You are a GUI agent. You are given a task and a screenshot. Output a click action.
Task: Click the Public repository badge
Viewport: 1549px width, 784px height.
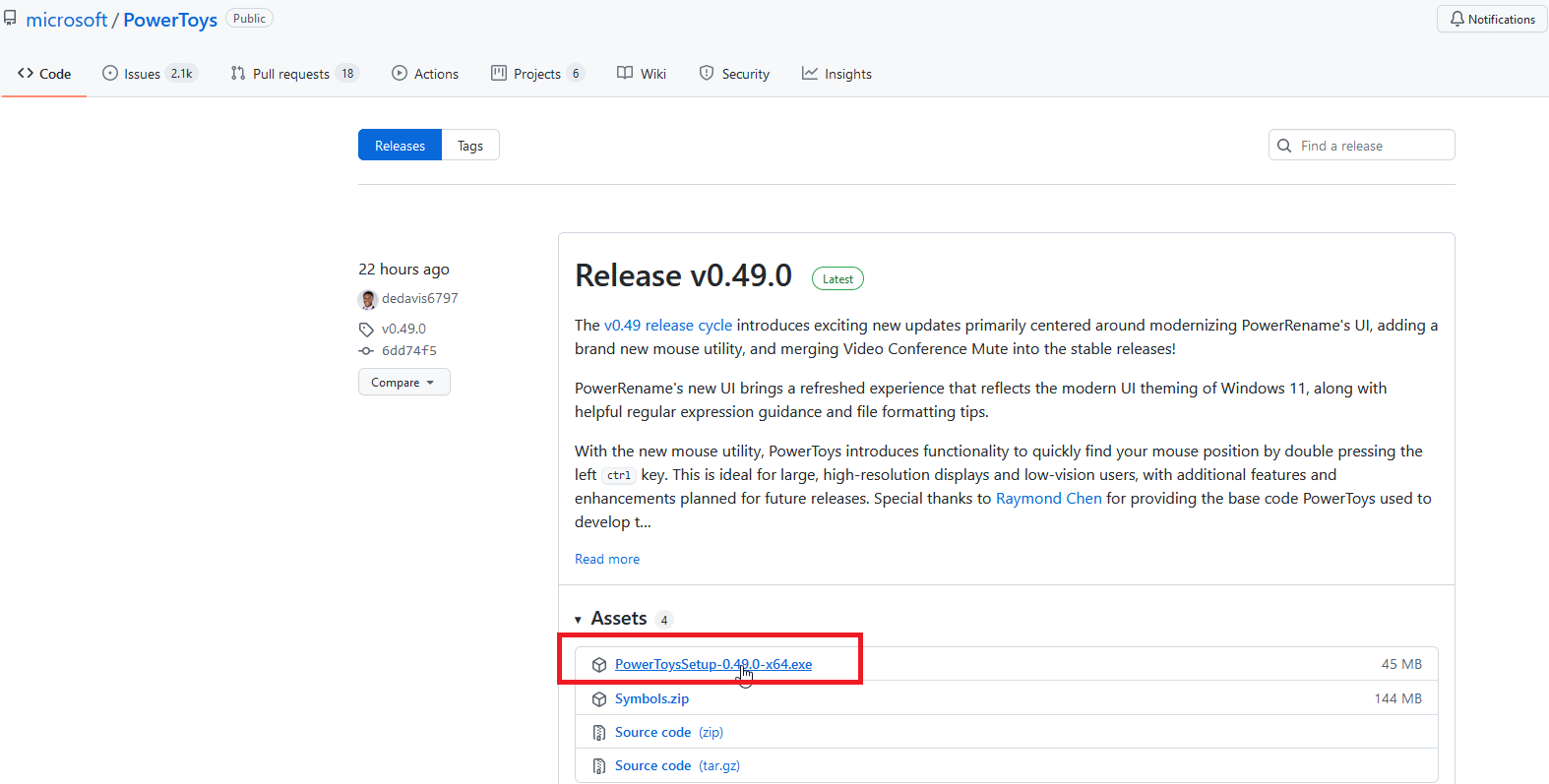coord(249,19)
